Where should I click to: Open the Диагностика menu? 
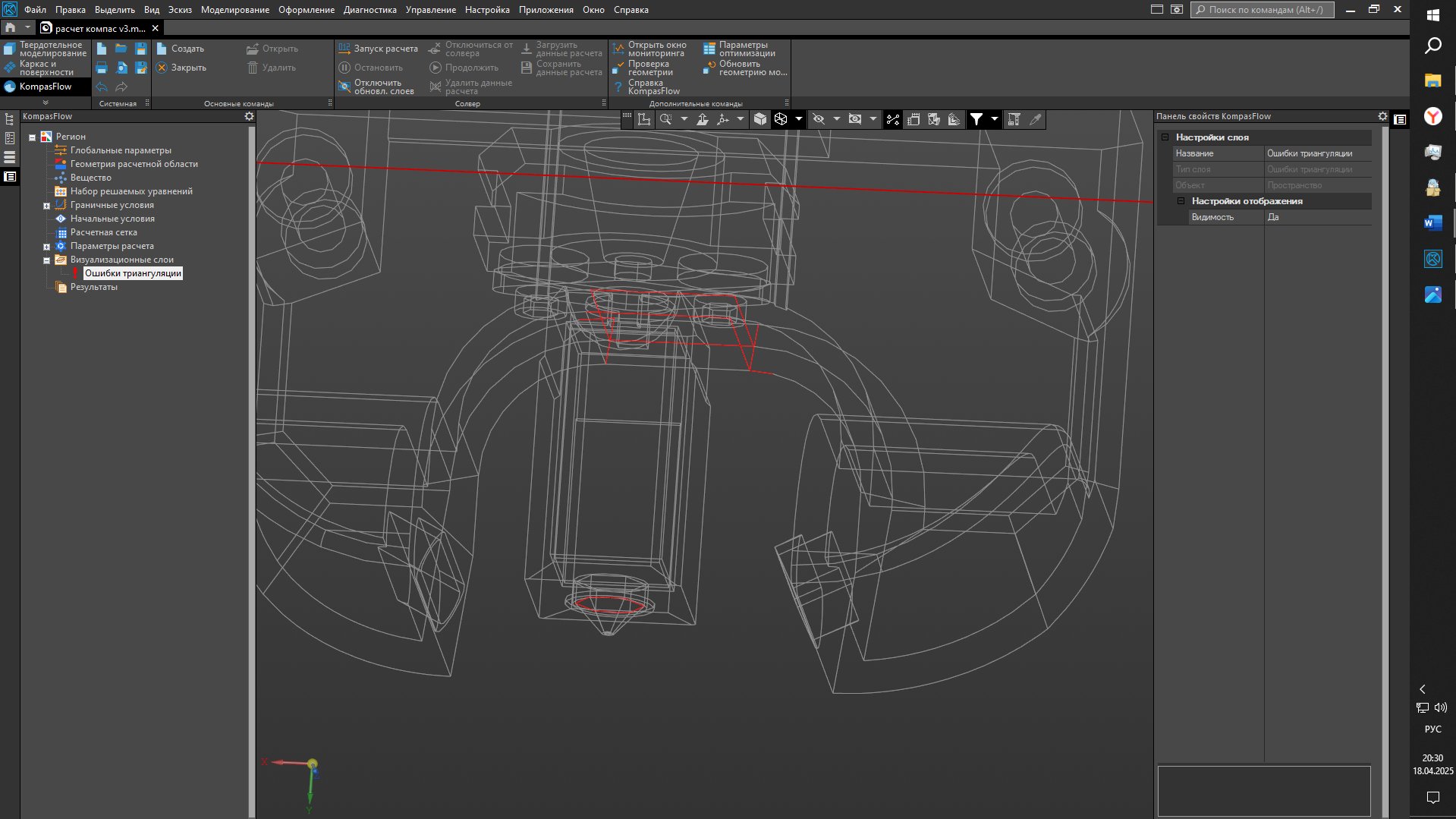pos(370,10)
